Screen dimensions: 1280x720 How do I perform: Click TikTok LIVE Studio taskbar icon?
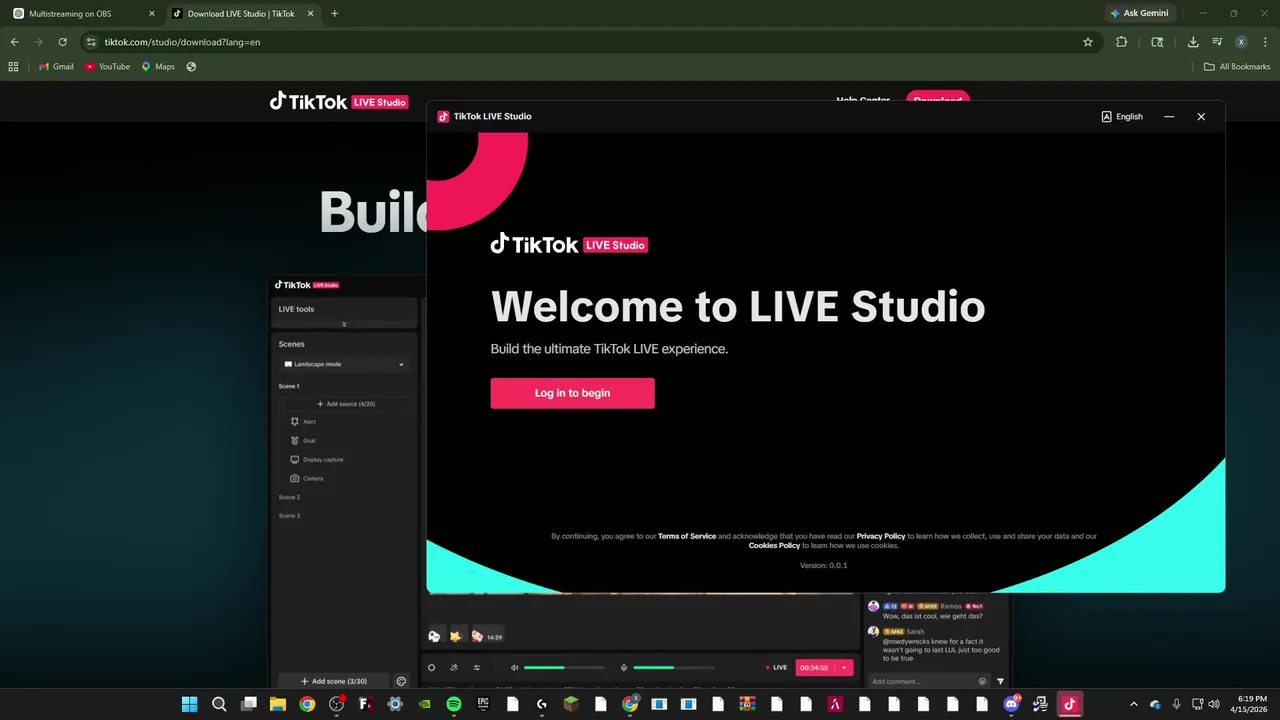1069,704
